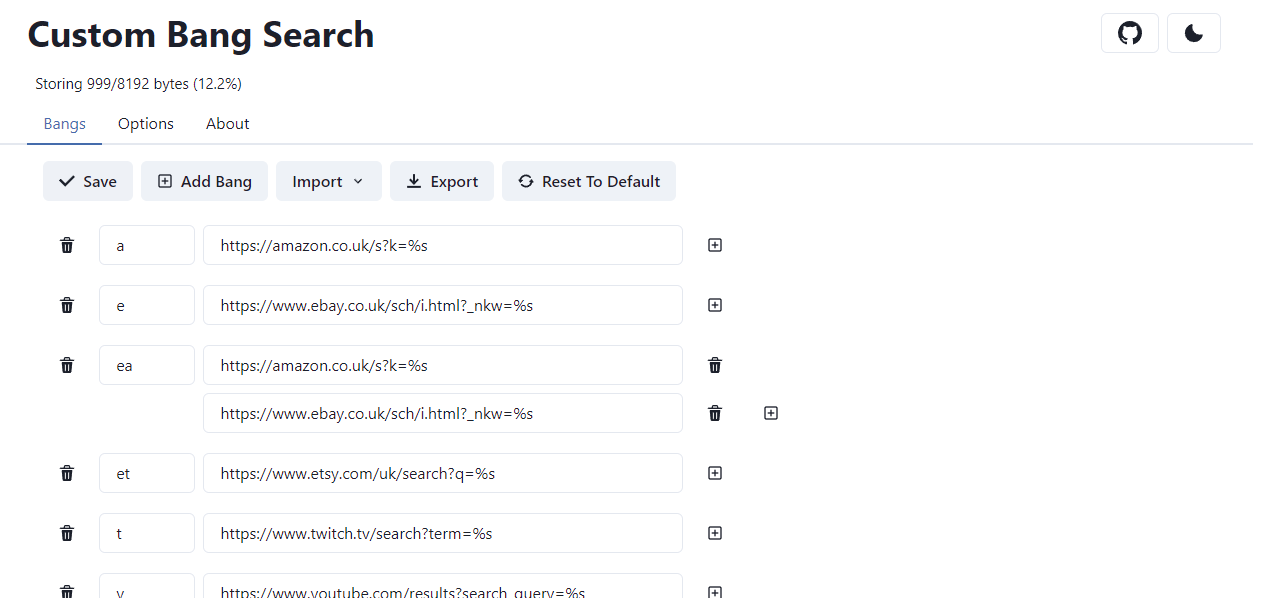Image resolution: width=1265 pixels, height=598 pixels.
Task: Add another URL to bang 'et'
Action: coord(714,473)
